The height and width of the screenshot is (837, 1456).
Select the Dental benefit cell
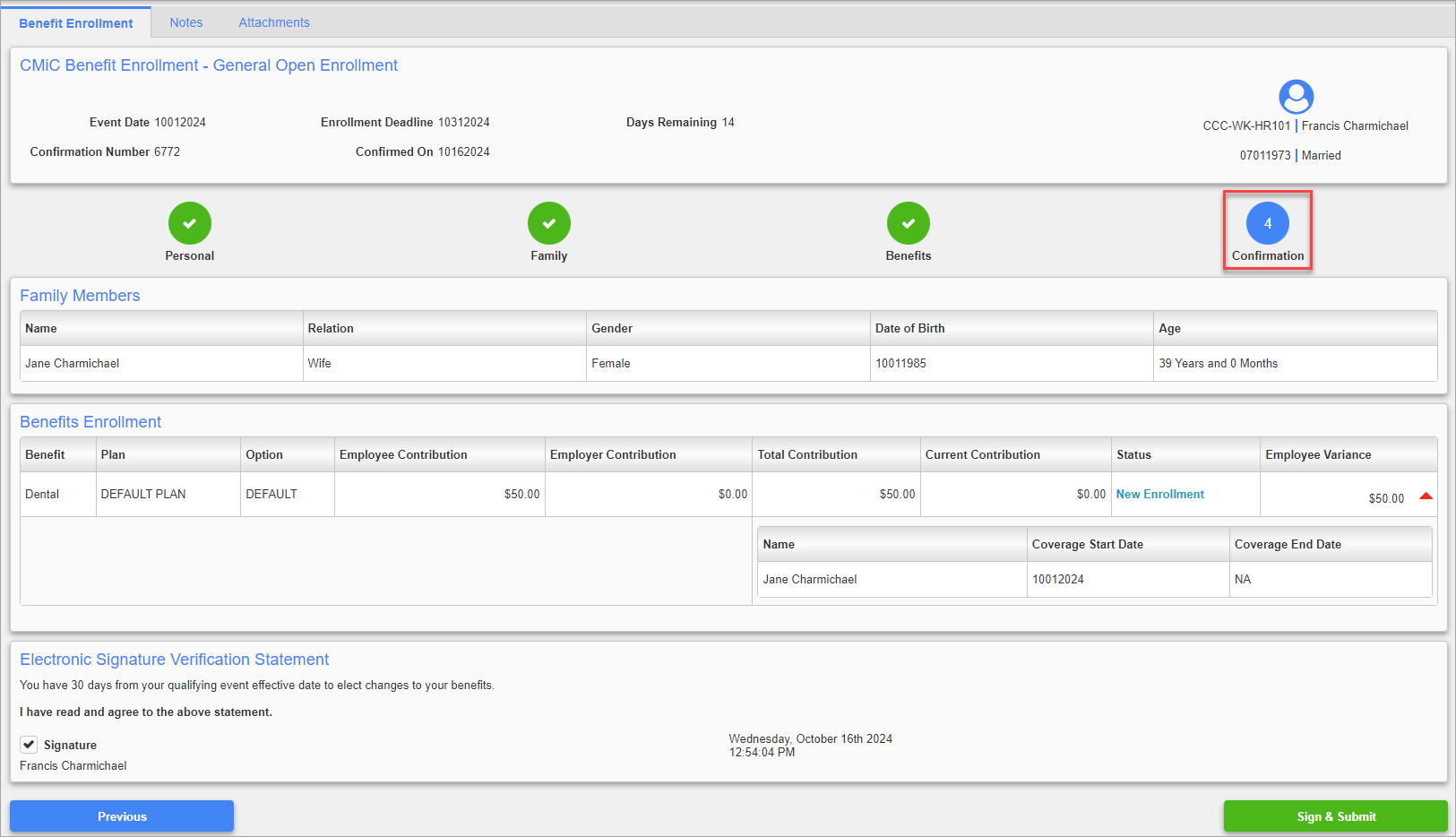58,494
